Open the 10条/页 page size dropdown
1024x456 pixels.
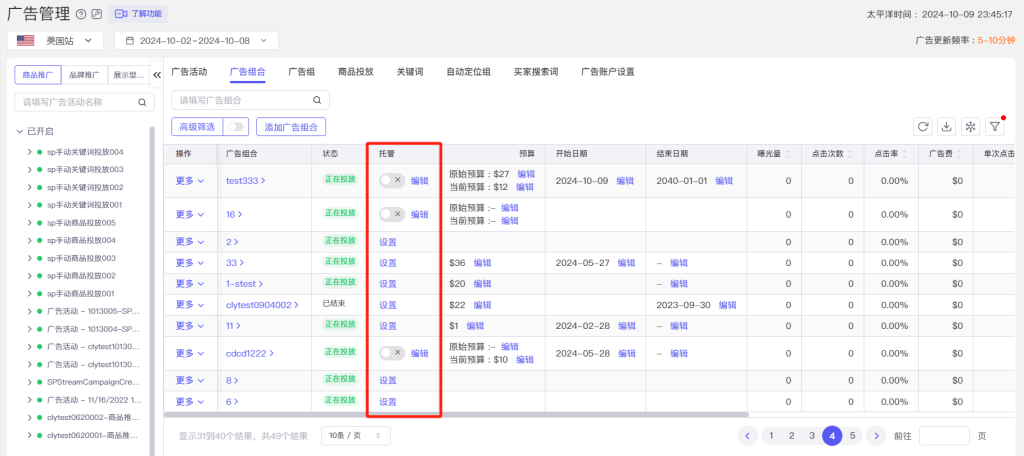click(356, 436)
